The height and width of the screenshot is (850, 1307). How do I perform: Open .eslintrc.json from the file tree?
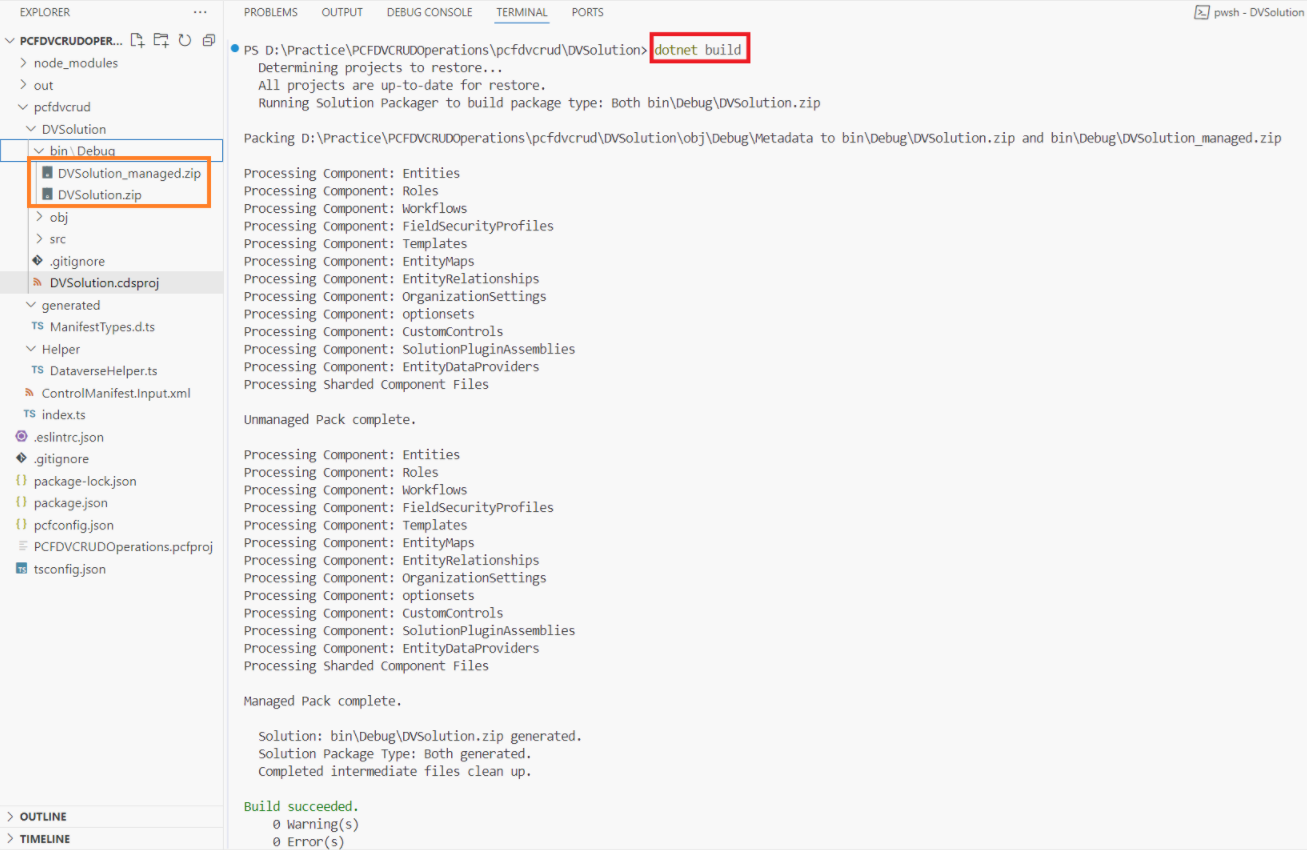(x=68, y=437)
